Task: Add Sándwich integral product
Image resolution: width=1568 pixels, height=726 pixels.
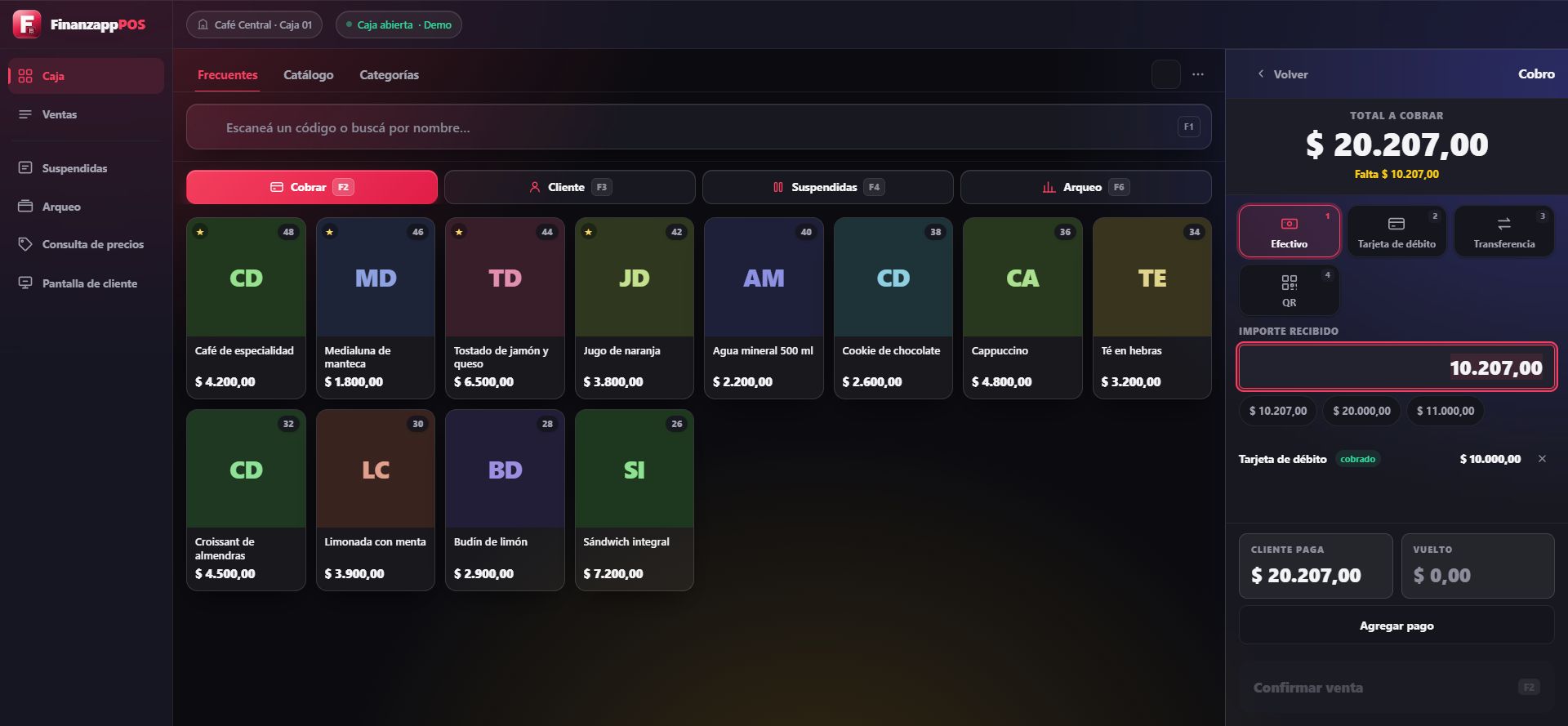Action: pos(635,500)
